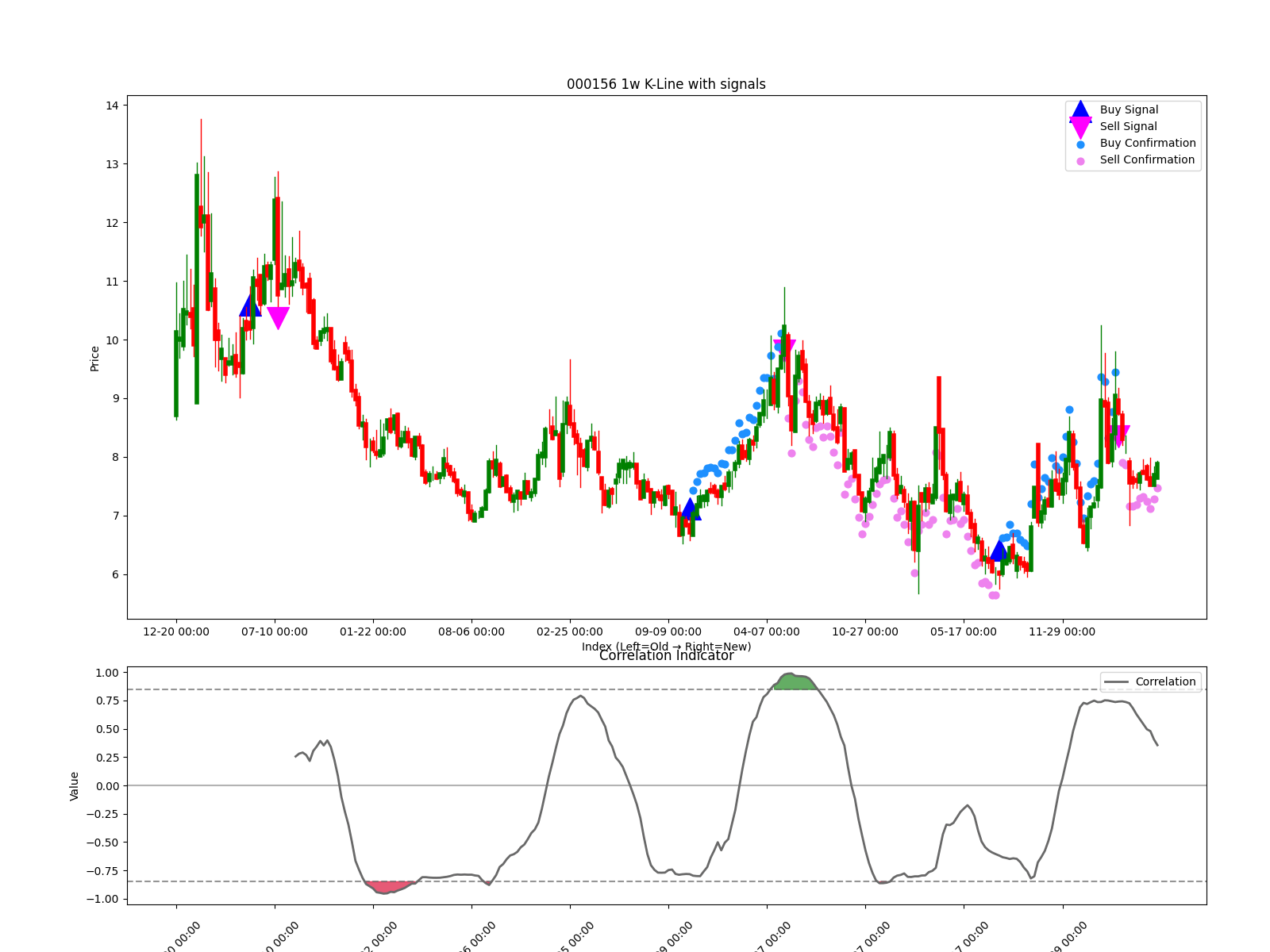
Task: Select the sell signal triangle near 07-10
Action: click(278, 318)
